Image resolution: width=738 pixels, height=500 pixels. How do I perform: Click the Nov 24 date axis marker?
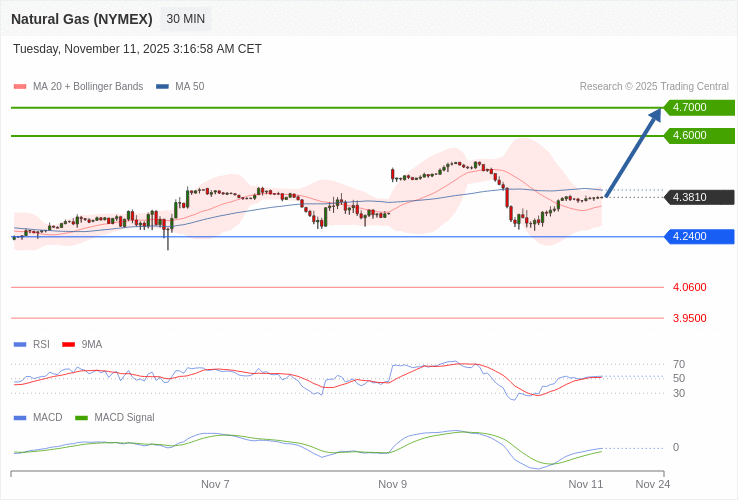652,484
